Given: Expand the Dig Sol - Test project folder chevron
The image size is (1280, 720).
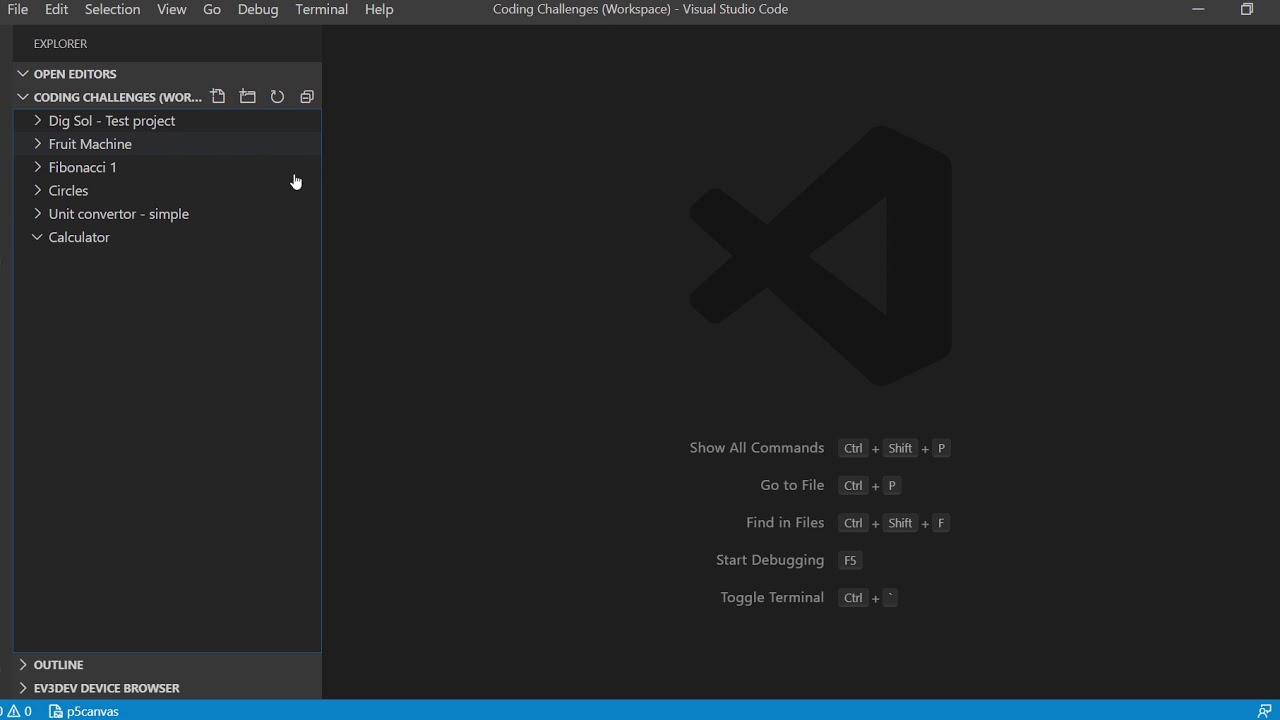Looking at the screenshot, I should [37, 120].
